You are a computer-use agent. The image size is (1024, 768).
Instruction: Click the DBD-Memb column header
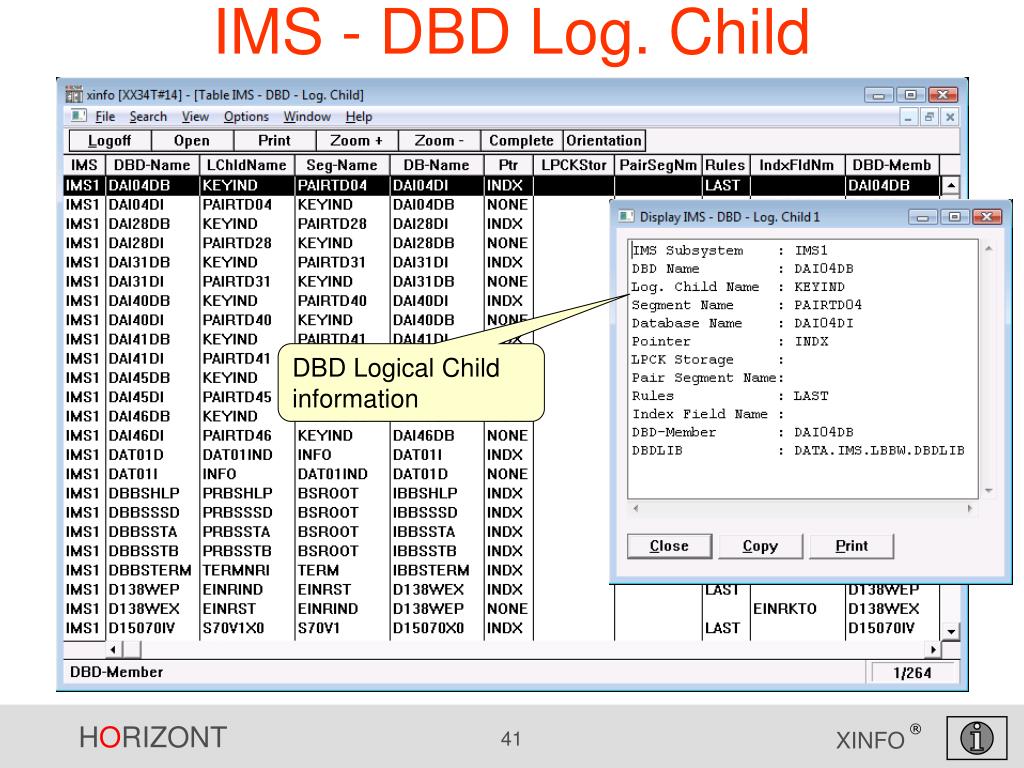[892, 165]
